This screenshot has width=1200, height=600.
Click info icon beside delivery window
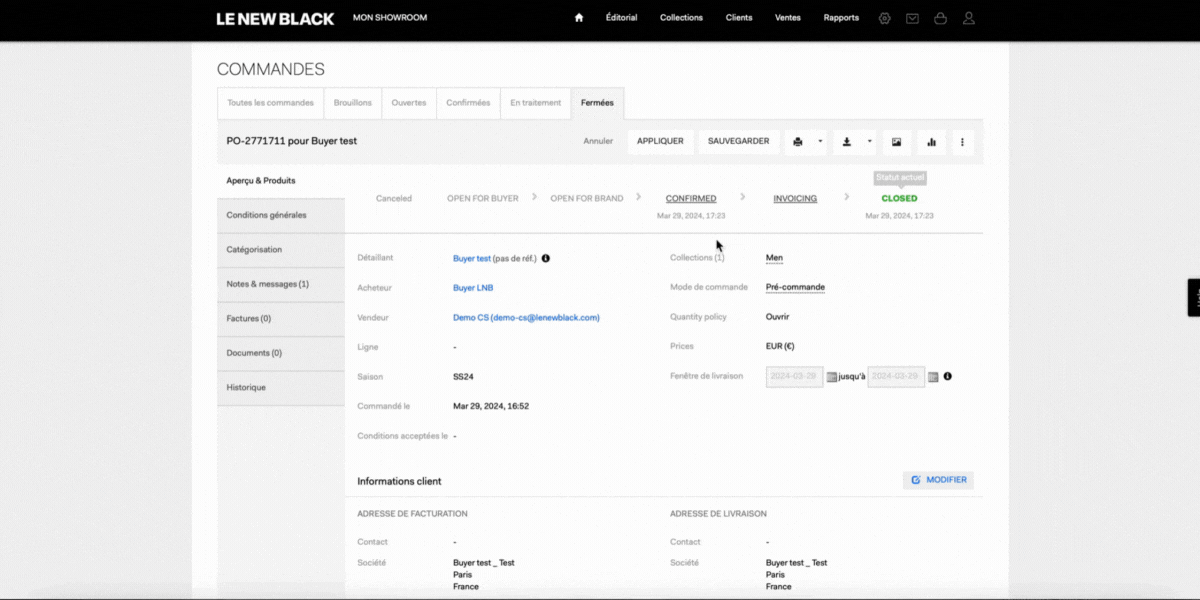947,377
